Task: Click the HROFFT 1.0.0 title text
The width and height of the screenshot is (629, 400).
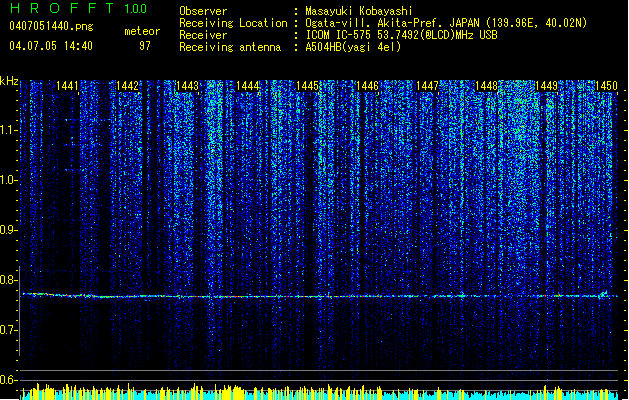Action: pyautogui.click(x=78, y=8)
